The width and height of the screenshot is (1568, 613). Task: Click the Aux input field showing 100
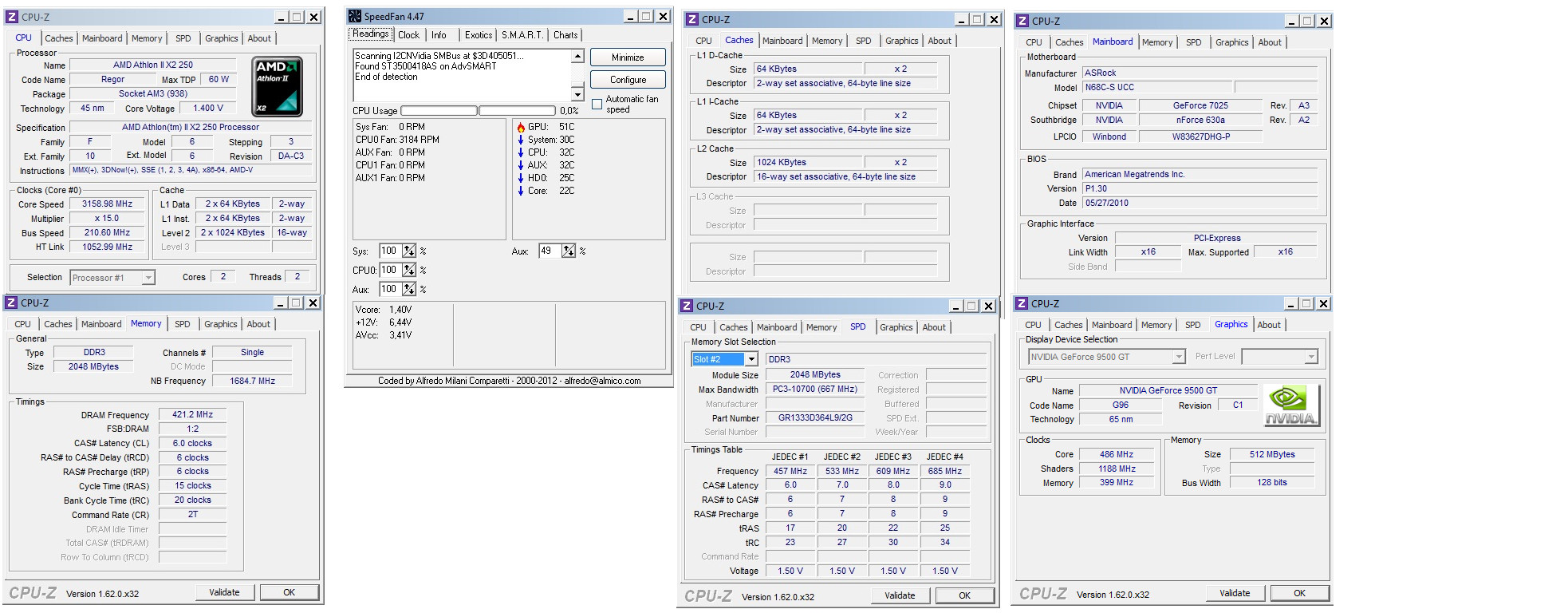pyautogui.click(x=390, y=289)
